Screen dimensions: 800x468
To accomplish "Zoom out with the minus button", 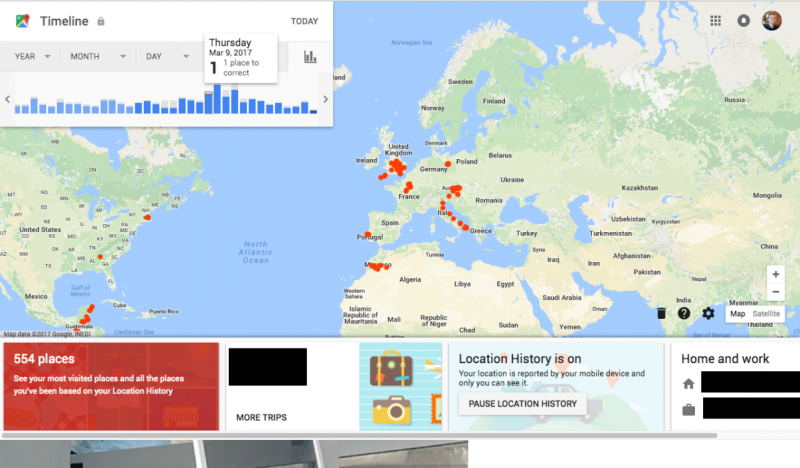I will [x=776, y=292].
